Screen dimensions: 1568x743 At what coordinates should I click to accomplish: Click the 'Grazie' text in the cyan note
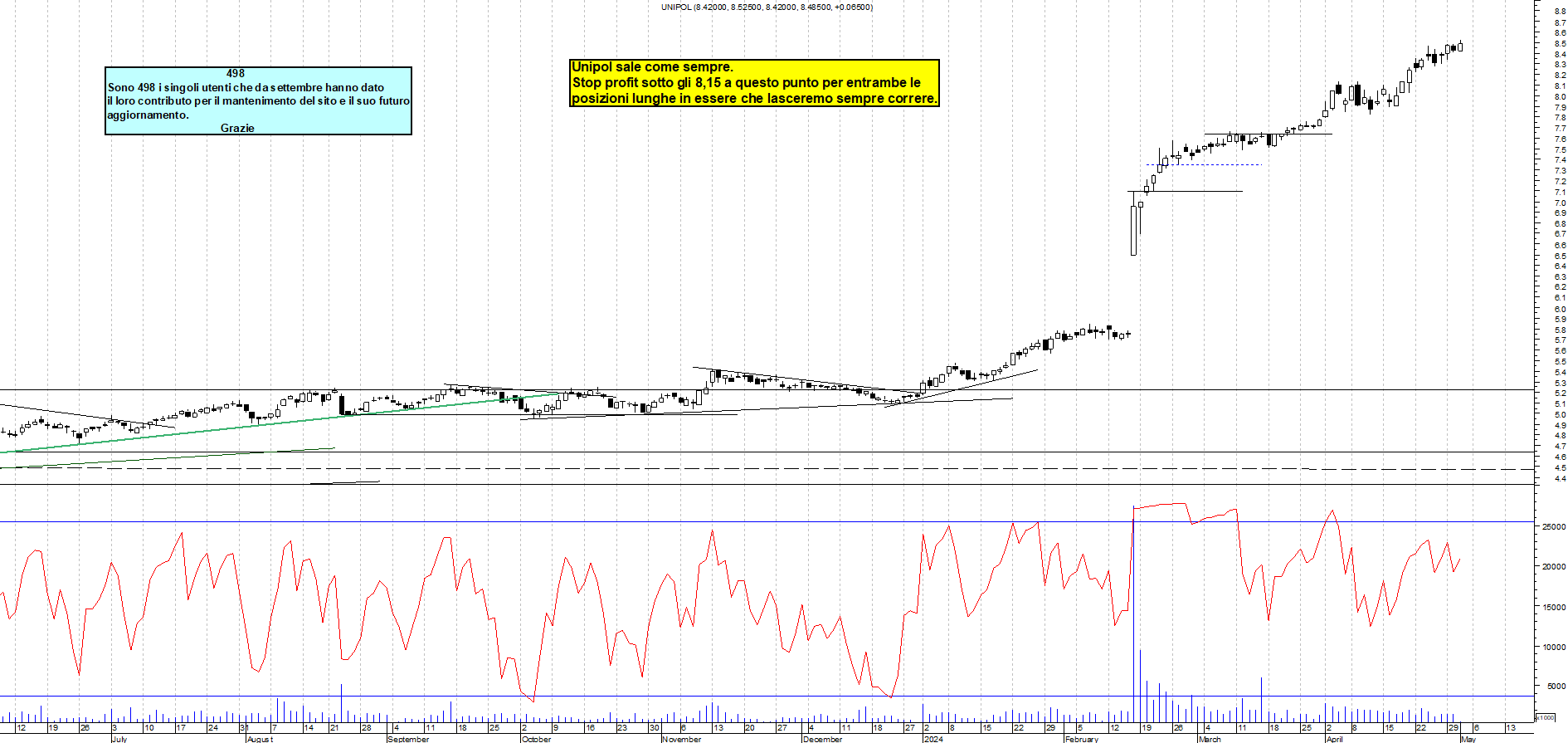pos(237,128)
